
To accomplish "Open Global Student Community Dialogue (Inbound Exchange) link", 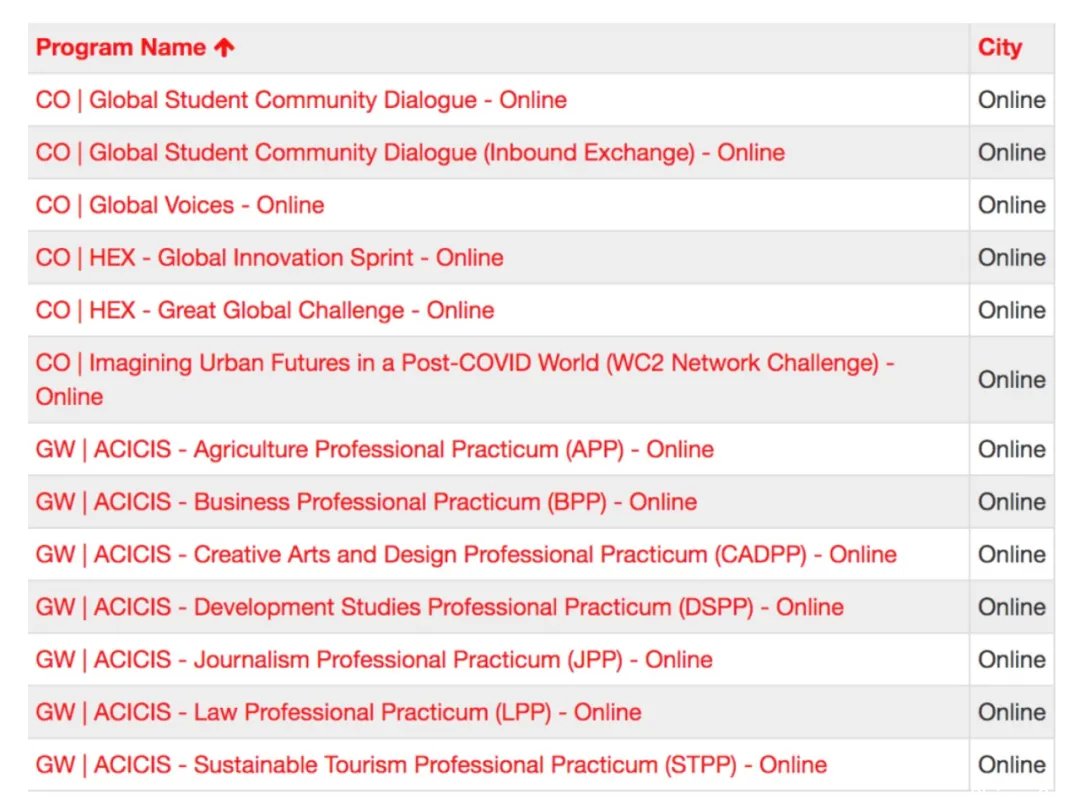I will tap(410, 152).
